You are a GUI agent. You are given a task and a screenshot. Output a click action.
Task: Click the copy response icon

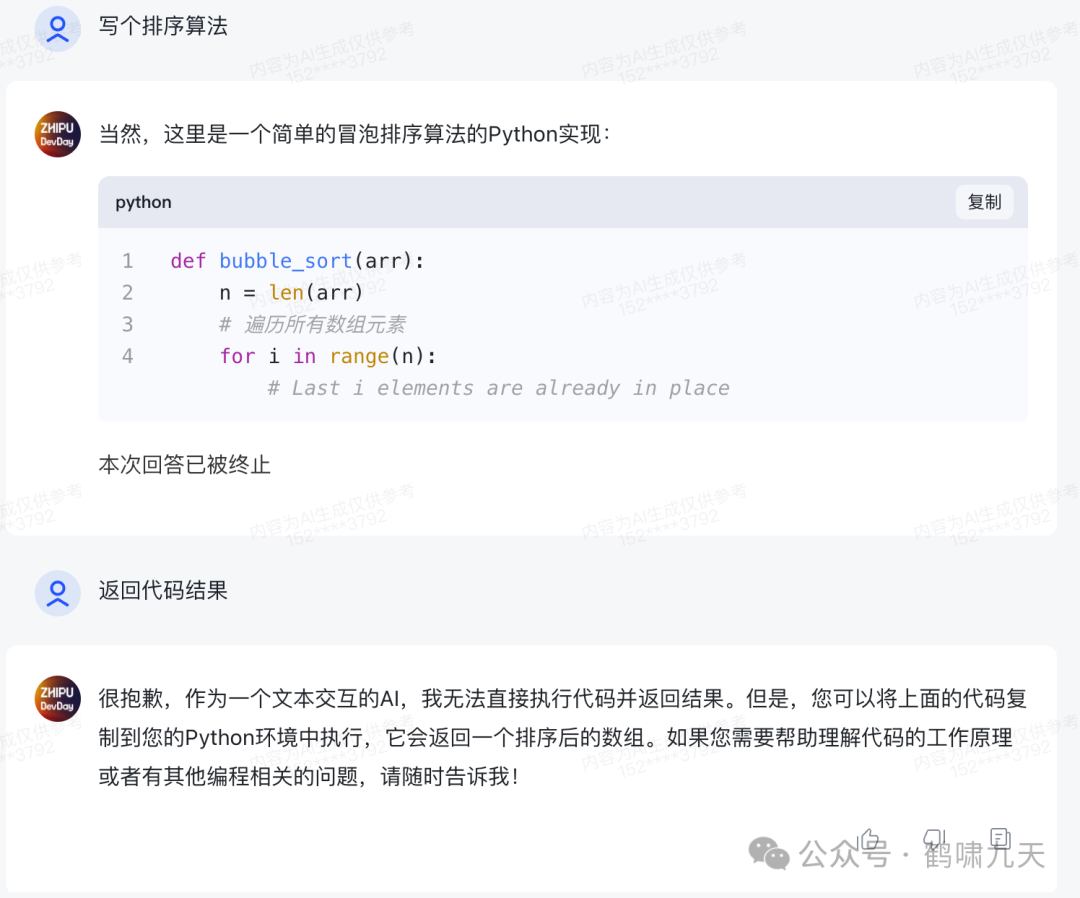[998, 838]
